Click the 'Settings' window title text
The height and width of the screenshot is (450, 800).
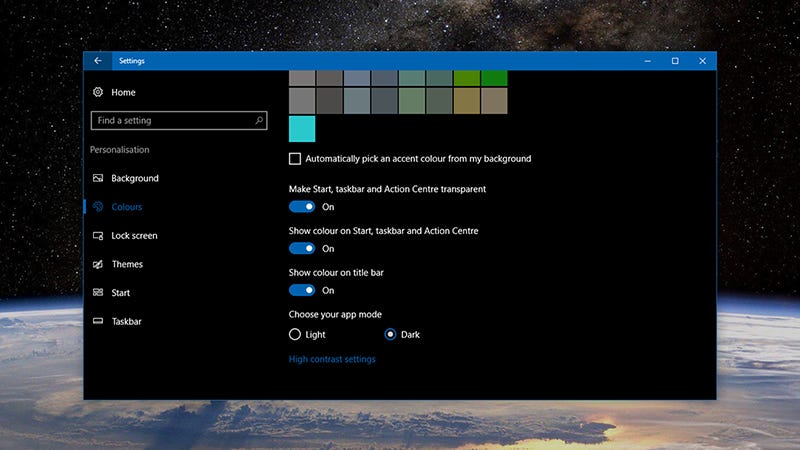pos(132,61)
